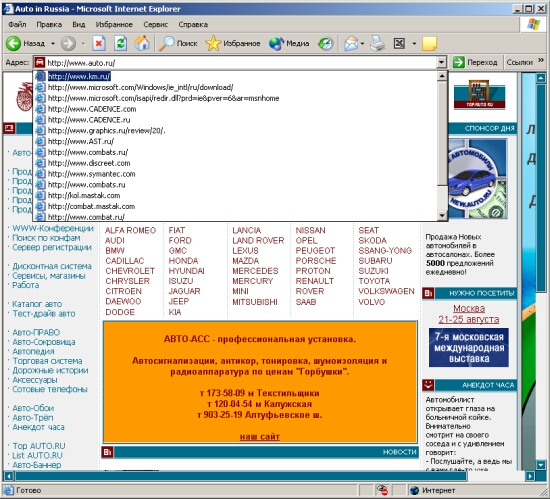Select http://www.CADENCE.com from address list
550x499 pixels.
pos(236,109)
